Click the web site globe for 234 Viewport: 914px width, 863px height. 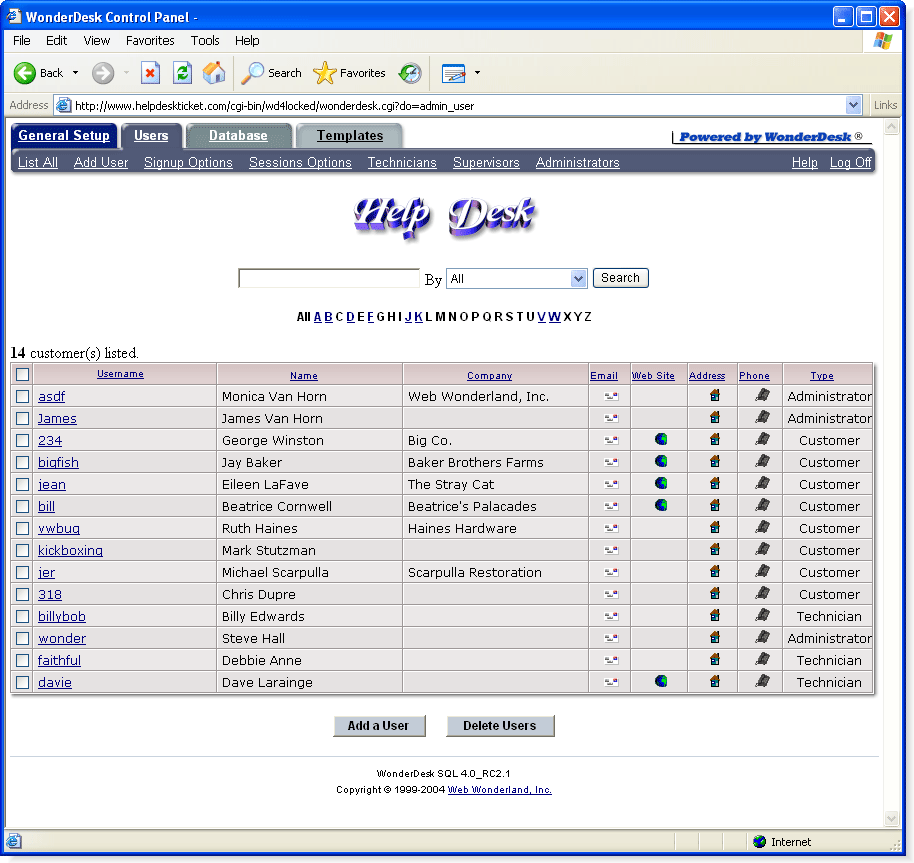coord(660,439)
